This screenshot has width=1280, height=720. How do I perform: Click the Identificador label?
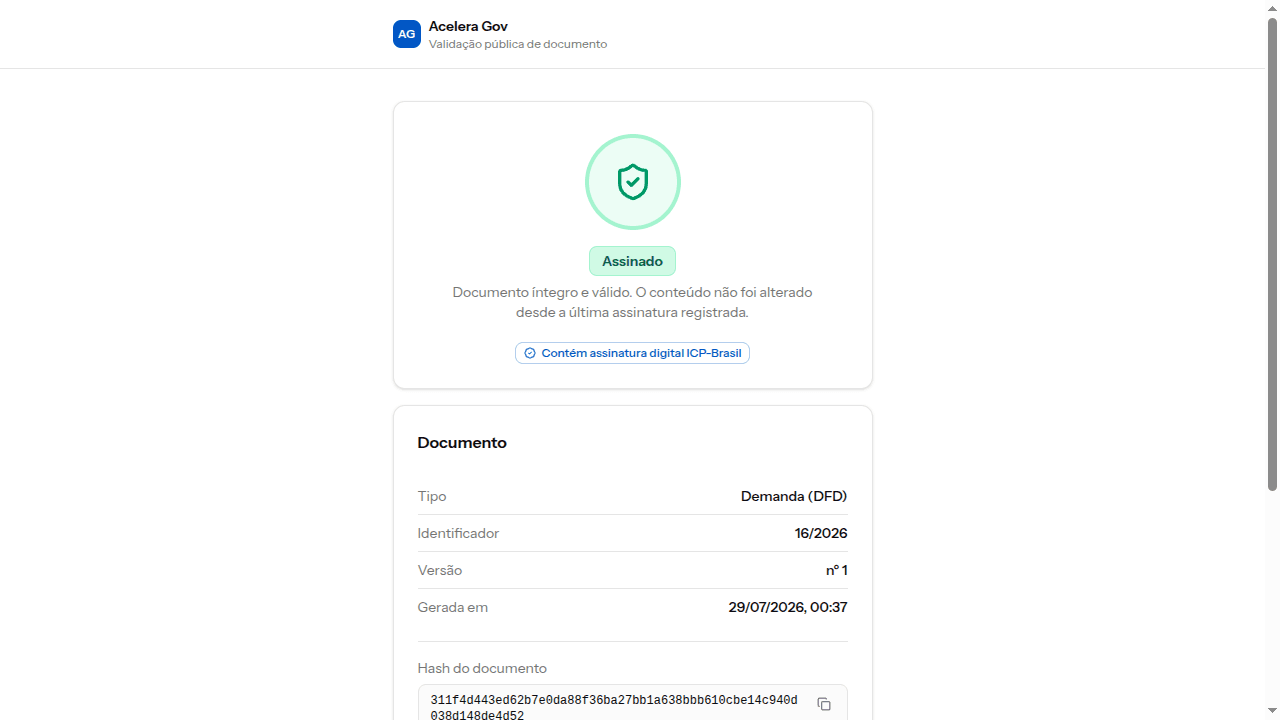coord(458,533)
